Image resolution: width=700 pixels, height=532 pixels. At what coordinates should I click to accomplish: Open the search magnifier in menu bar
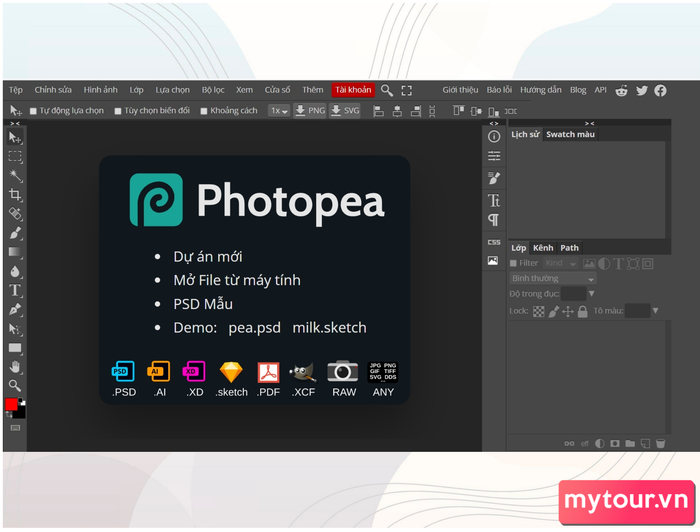pyautogui.click(x=387, y=91)
